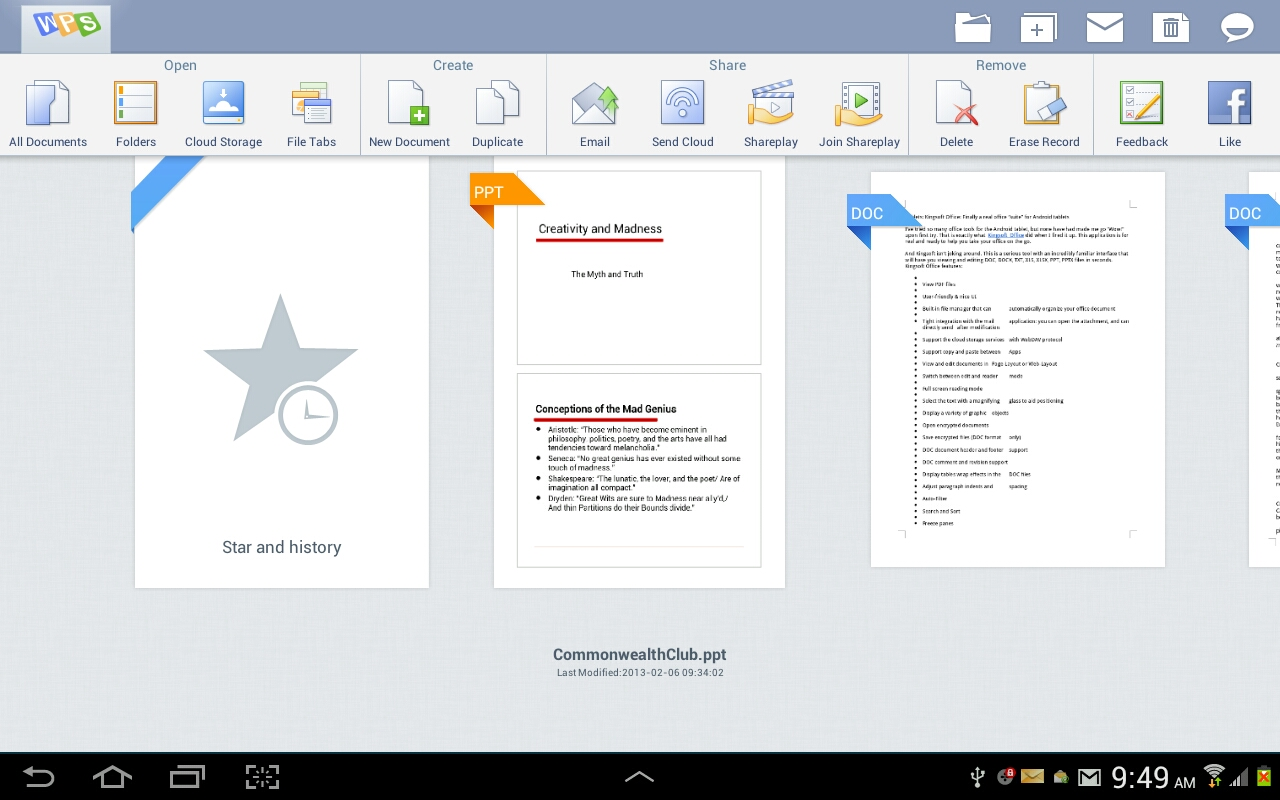
Task: Duplicate the current document
Action: [497, 110]
